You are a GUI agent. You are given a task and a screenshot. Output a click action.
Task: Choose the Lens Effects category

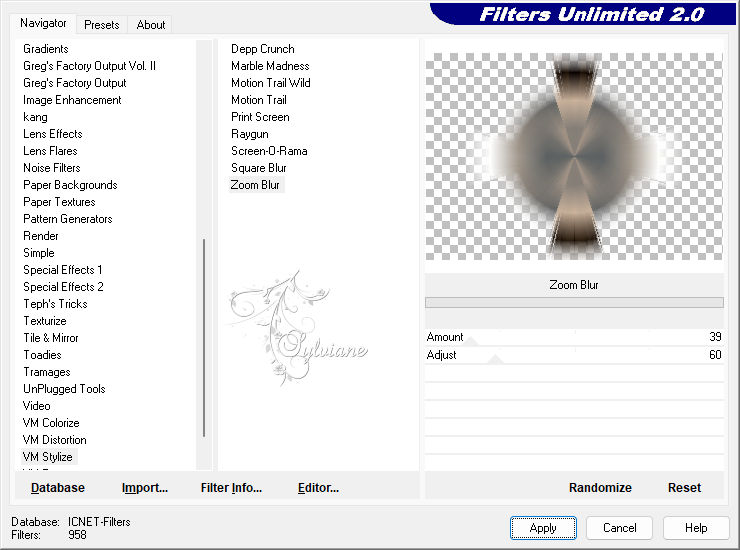pos(52,134)
